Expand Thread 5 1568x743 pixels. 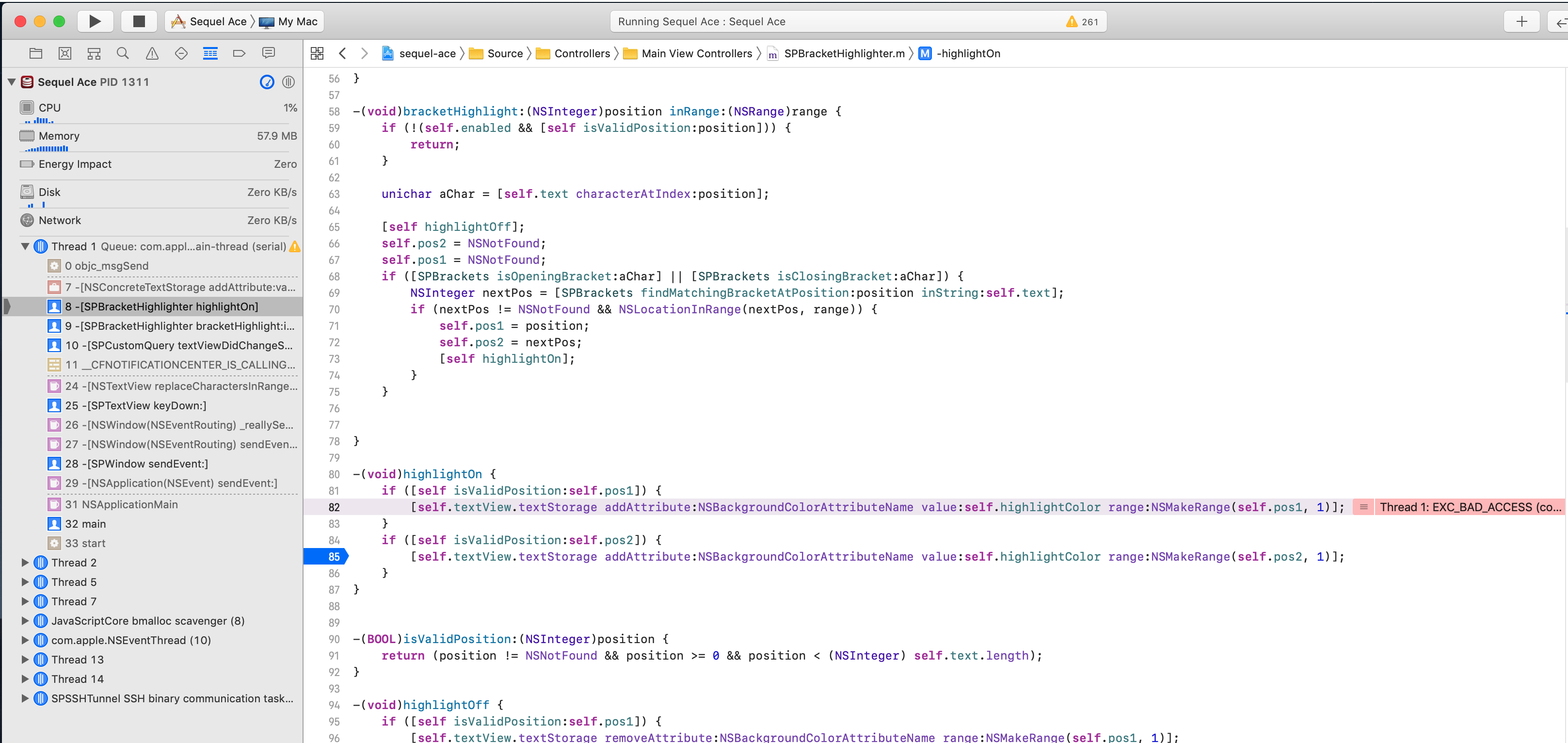[x=25, y=582]
